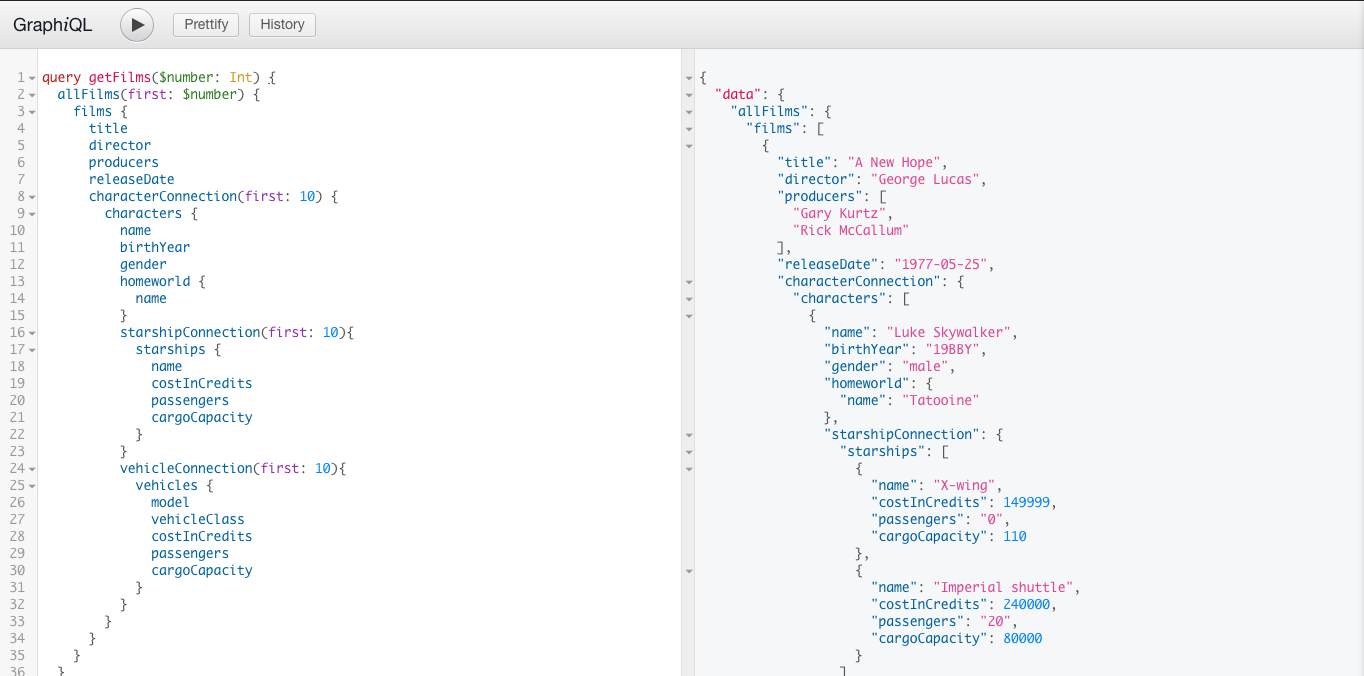The image size is (1364, 676).
Task: Collapse vehicleConnection block on line 24
Action: coord(32,468)
